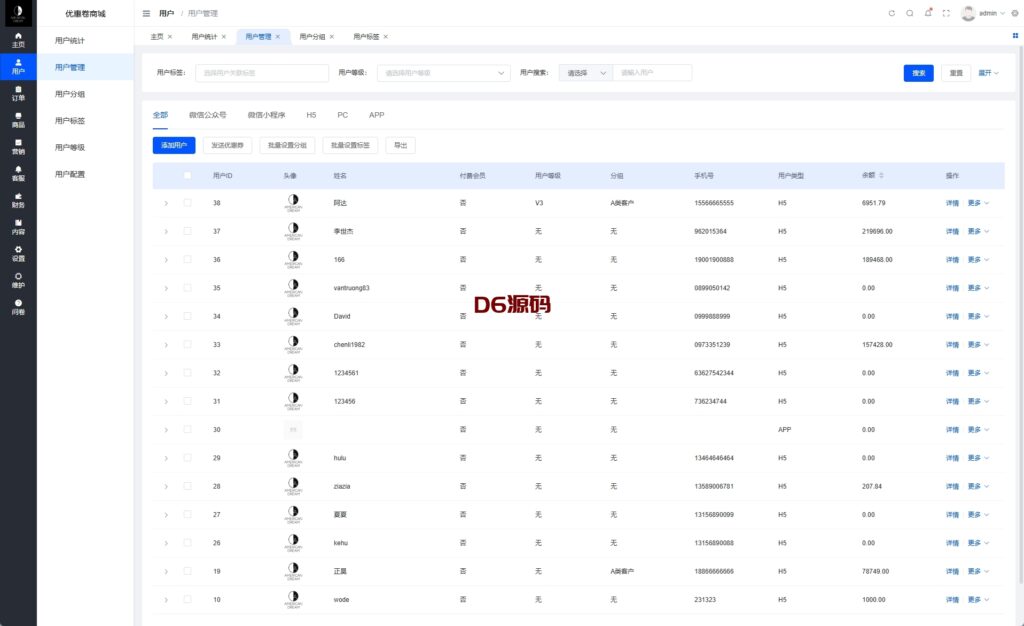Tick the checkbox for user ID 34

(x=187, y=316)
